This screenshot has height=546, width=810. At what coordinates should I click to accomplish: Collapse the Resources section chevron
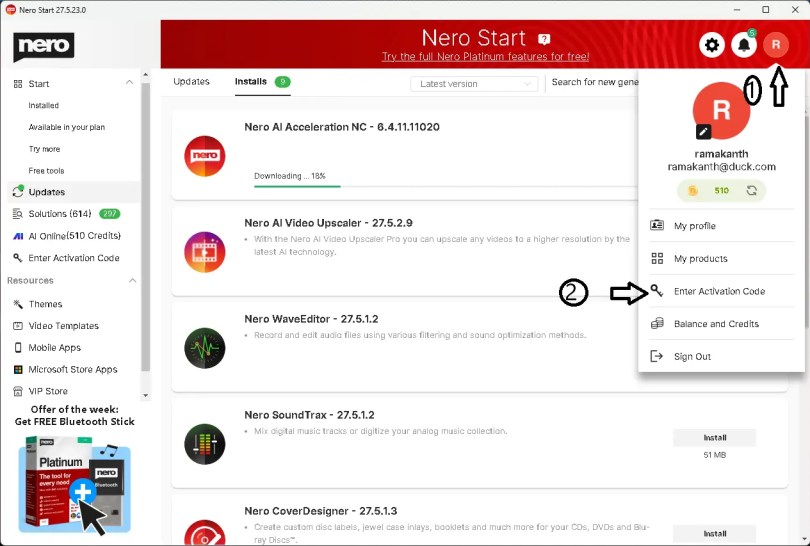click(x=132, y=280)
